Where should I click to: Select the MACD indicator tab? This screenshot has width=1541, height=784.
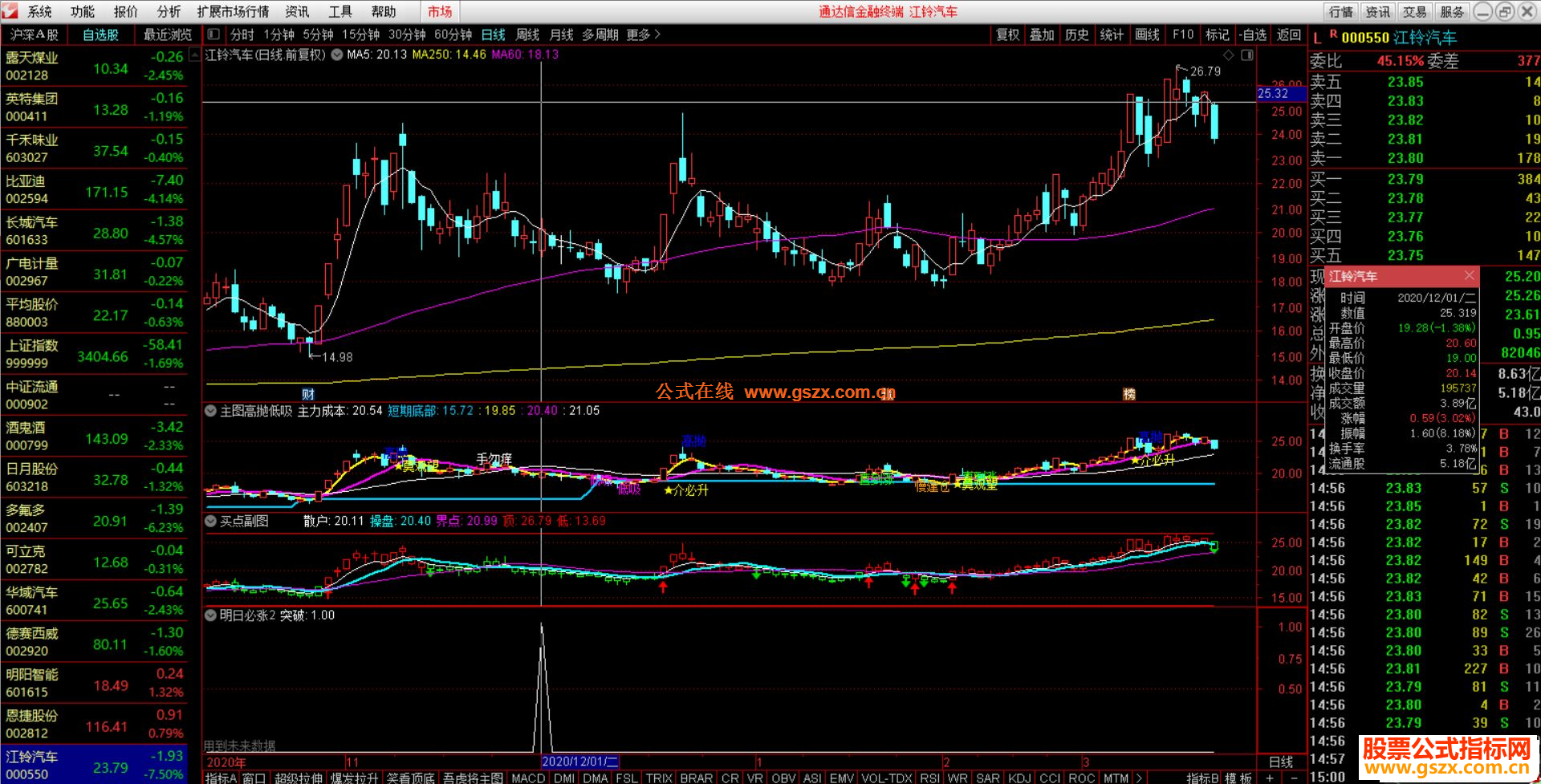click(x=528, y=778)
